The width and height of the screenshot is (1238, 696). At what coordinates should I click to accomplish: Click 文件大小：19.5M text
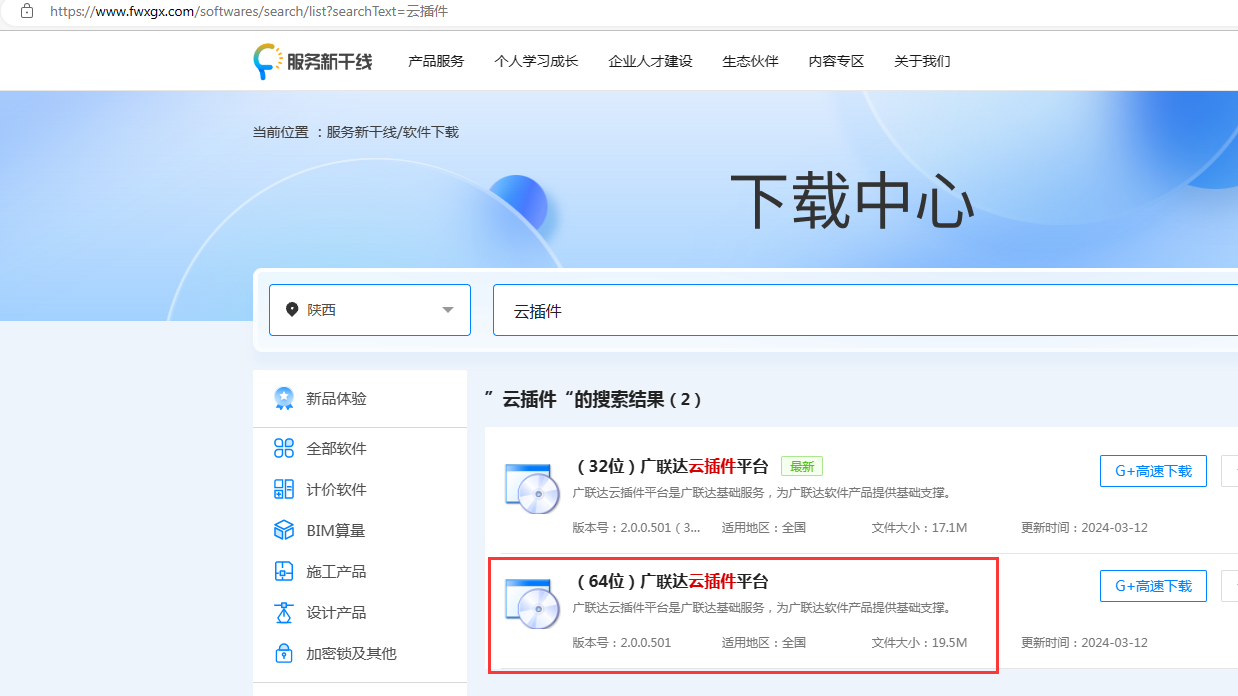click(x=919, y=642)
